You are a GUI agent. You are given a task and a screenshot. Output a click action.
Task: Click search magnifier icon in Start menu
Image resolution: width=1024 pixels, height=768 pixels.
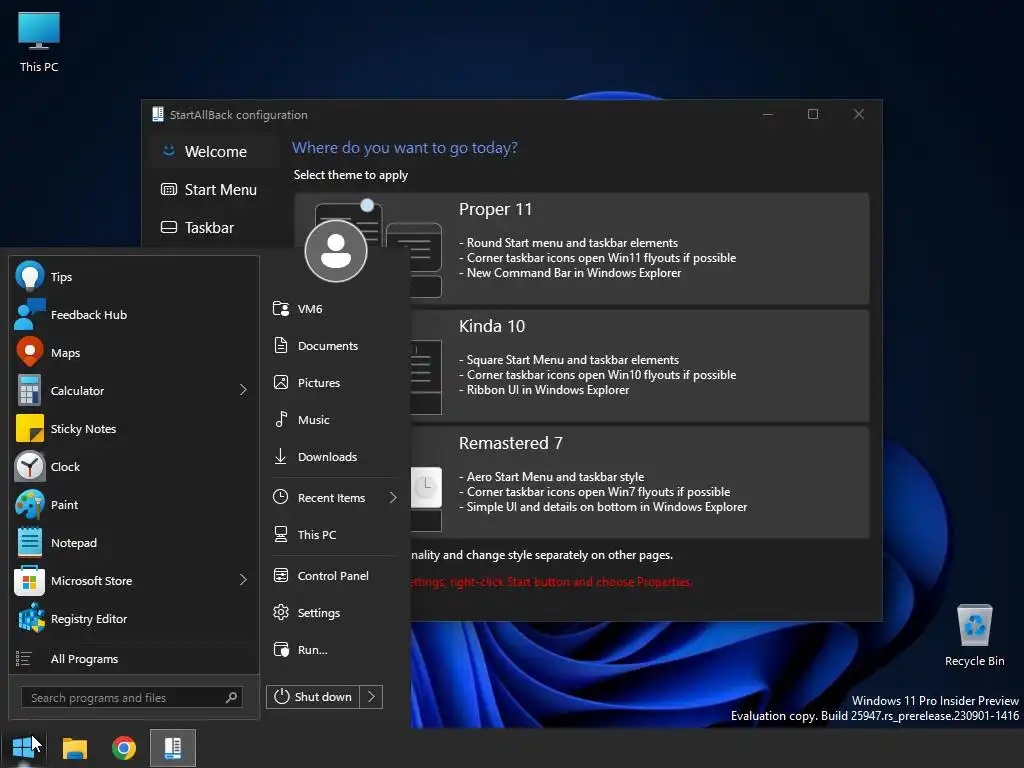[231, 697]
